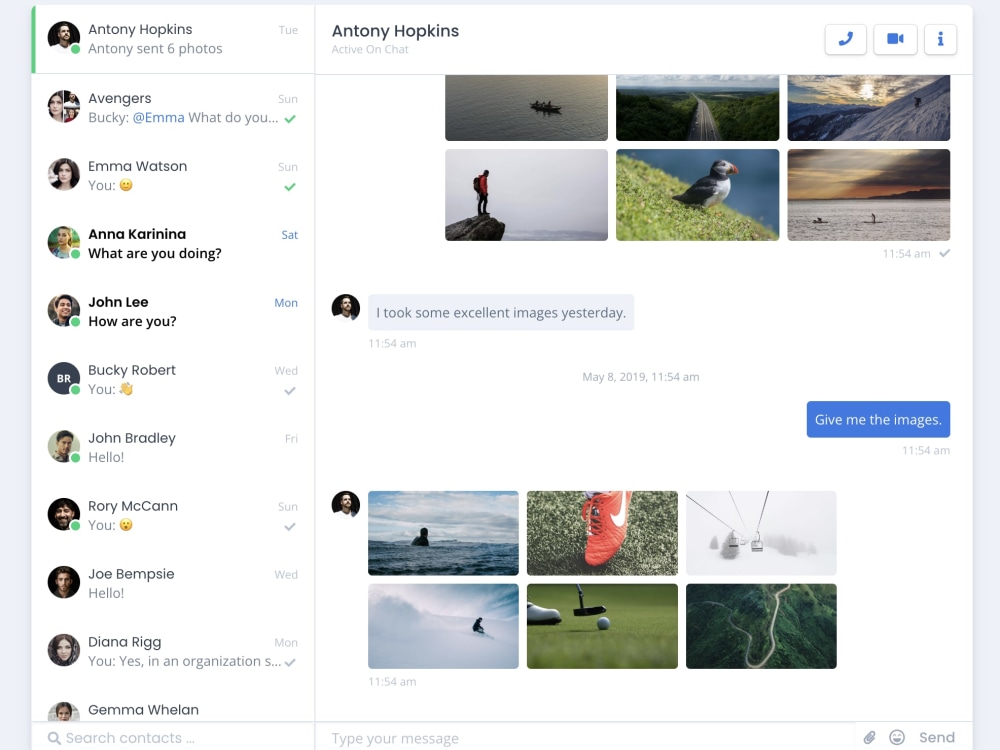Screen dimensions: 1000x750
Task: Click Diana Rigg's avatar
Action: (x=64, y=651)
